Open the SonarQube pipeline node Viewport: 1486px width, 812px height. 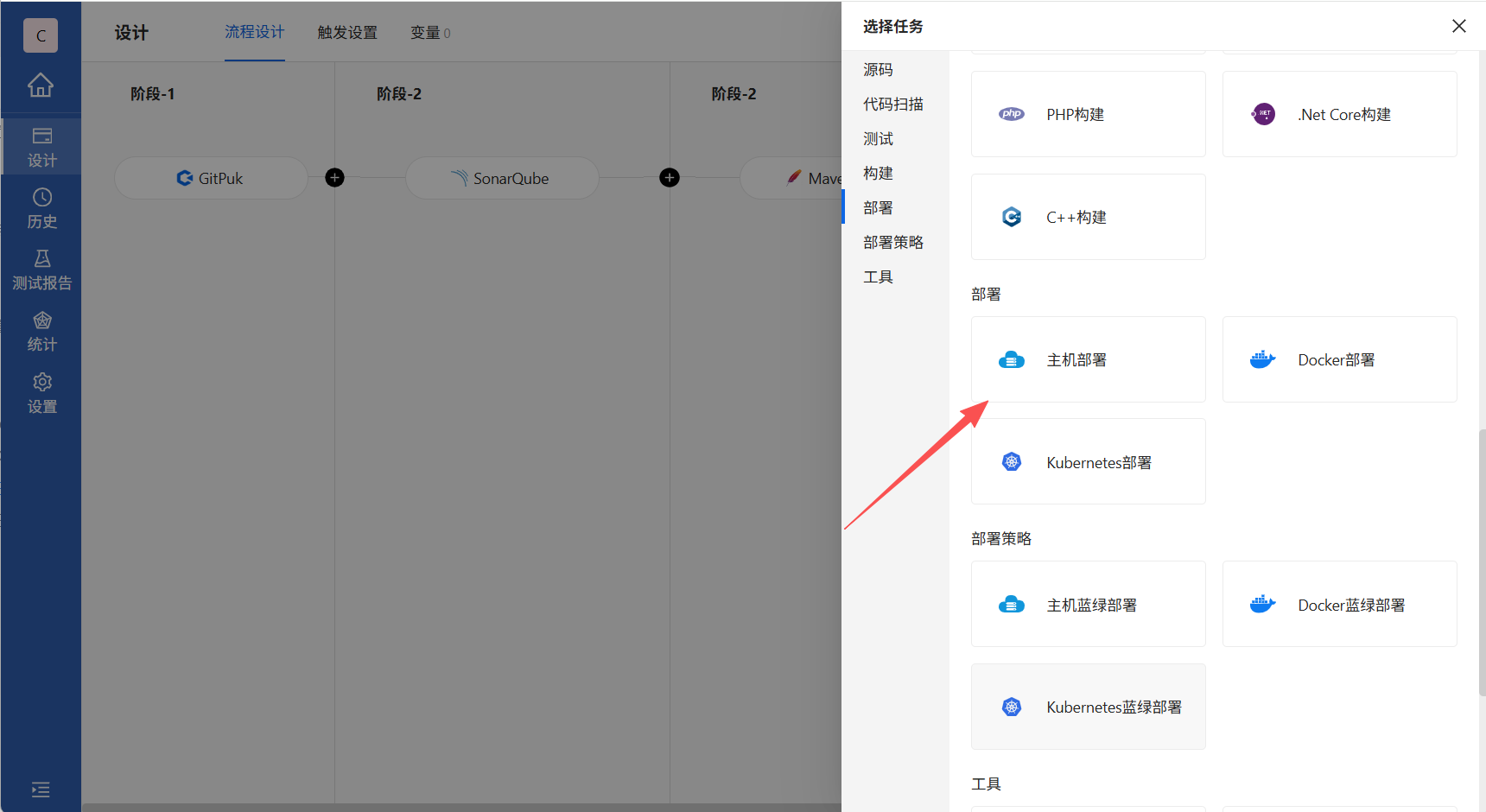pos(502,178)
